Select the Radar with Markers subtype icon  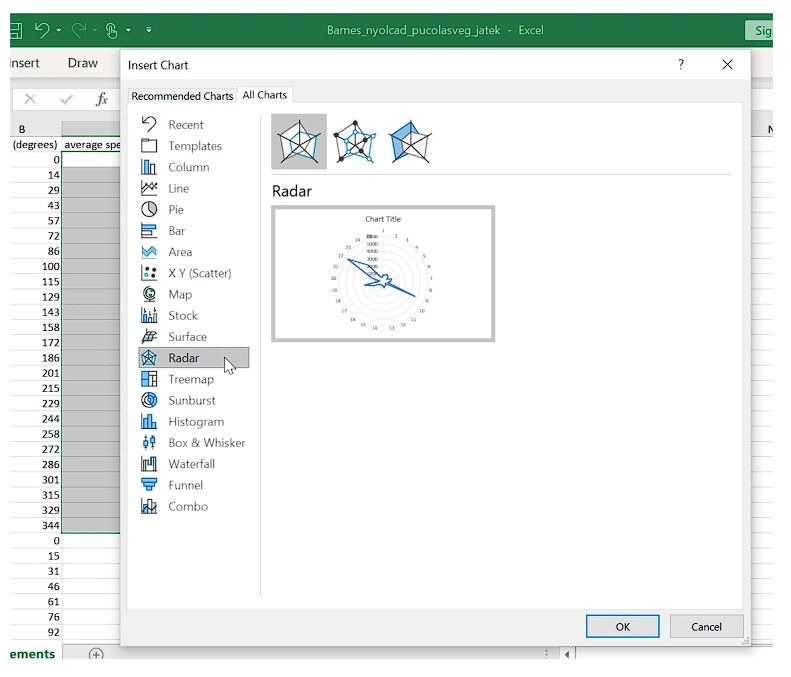point(354,142)
